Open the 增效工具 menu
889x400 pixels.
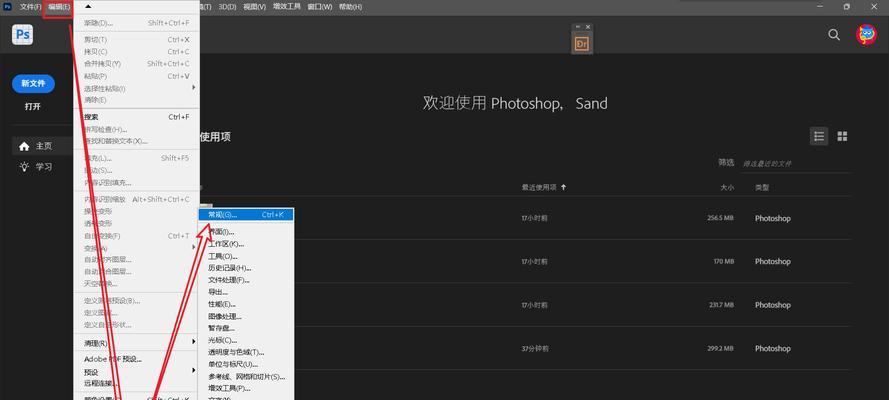click(x=286, y=7)
